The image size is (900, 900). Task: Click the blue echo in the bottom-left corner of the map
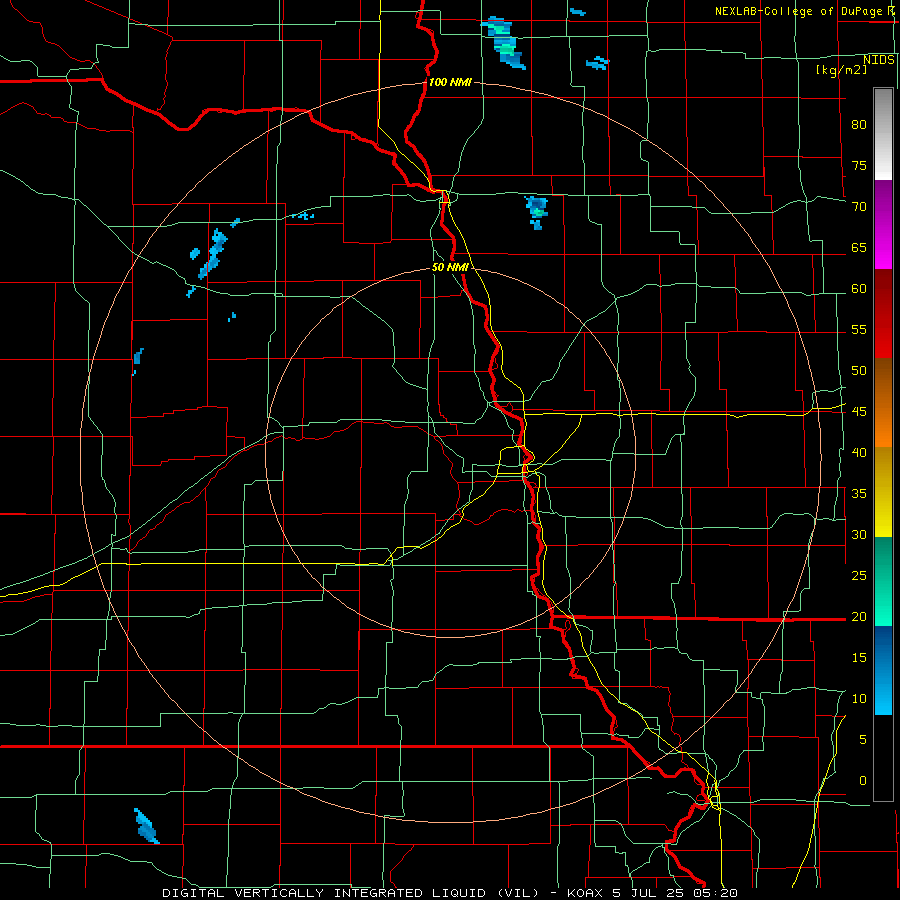point(146,826)
